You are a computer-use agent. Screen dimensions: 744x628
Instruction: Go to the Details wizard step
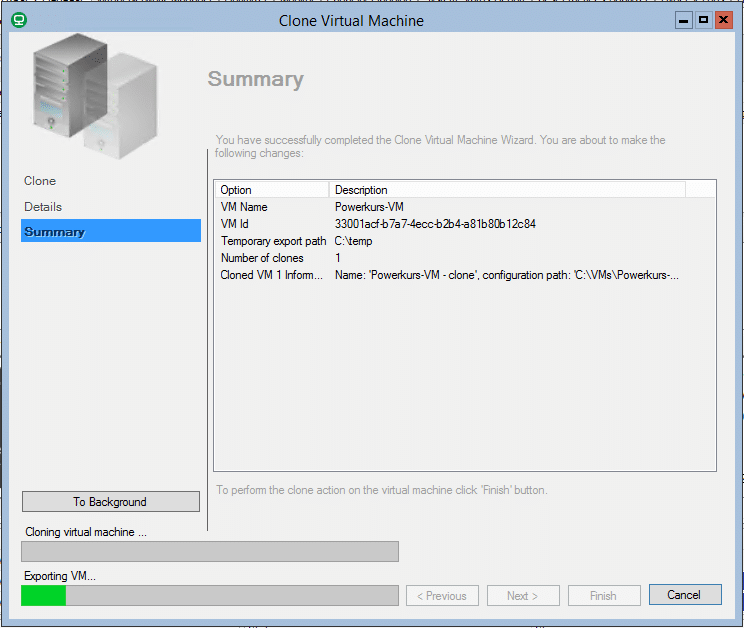43,207
